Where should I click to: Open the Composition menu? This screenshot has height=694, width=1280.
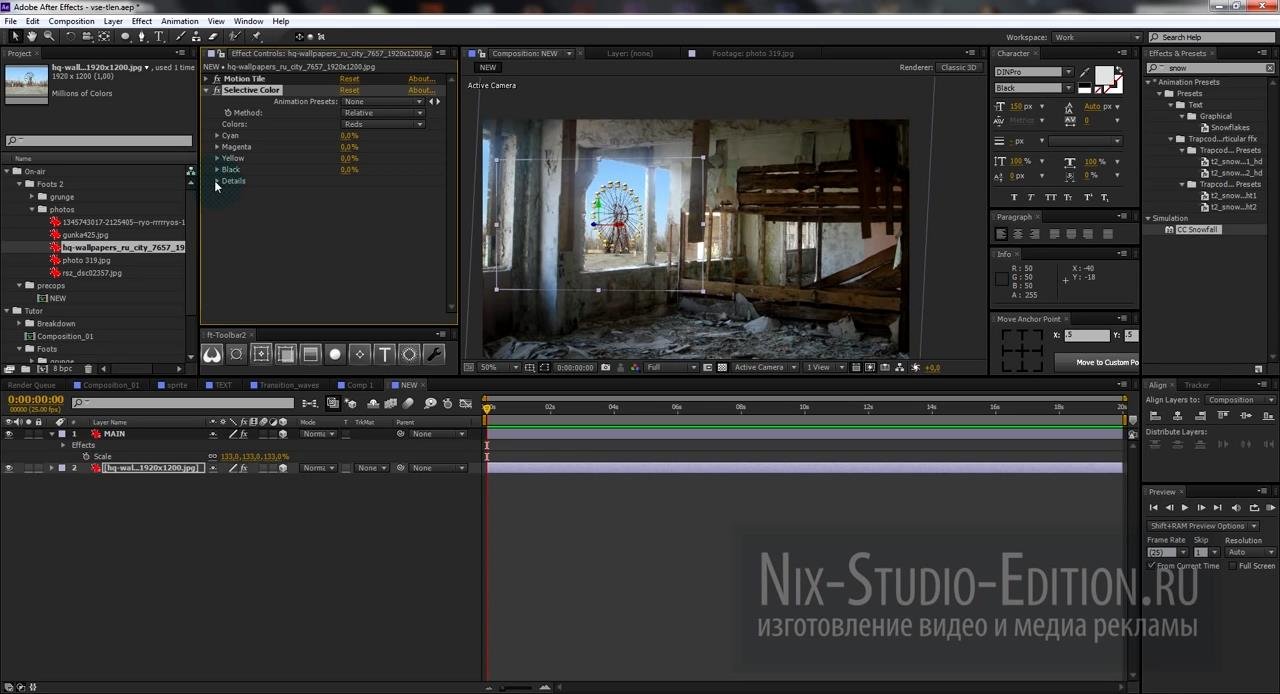click(x=71, y=21)
